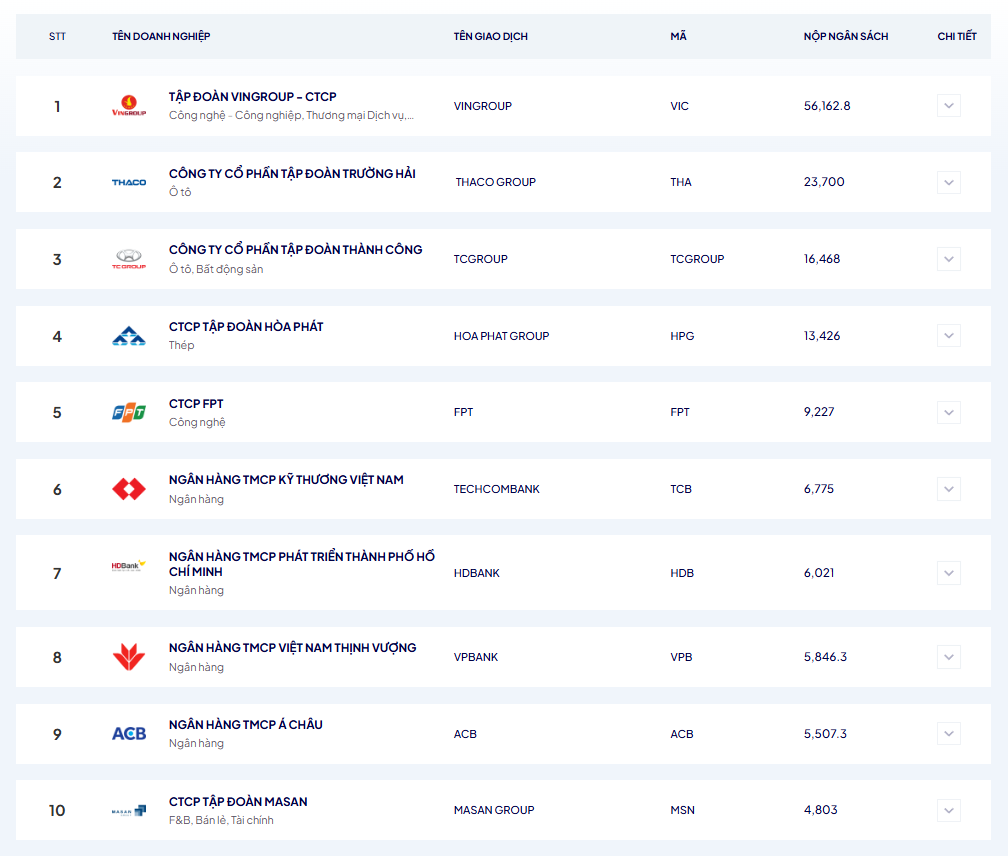Click trading name THACO GROUP

coord(496,183)
